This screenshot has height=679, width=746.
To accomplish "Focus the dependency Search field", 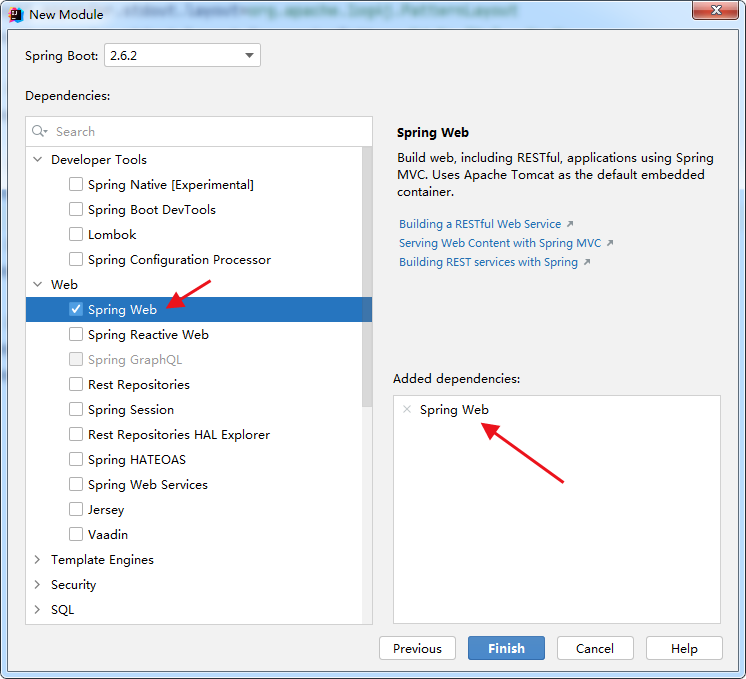I will pos(199,131).
